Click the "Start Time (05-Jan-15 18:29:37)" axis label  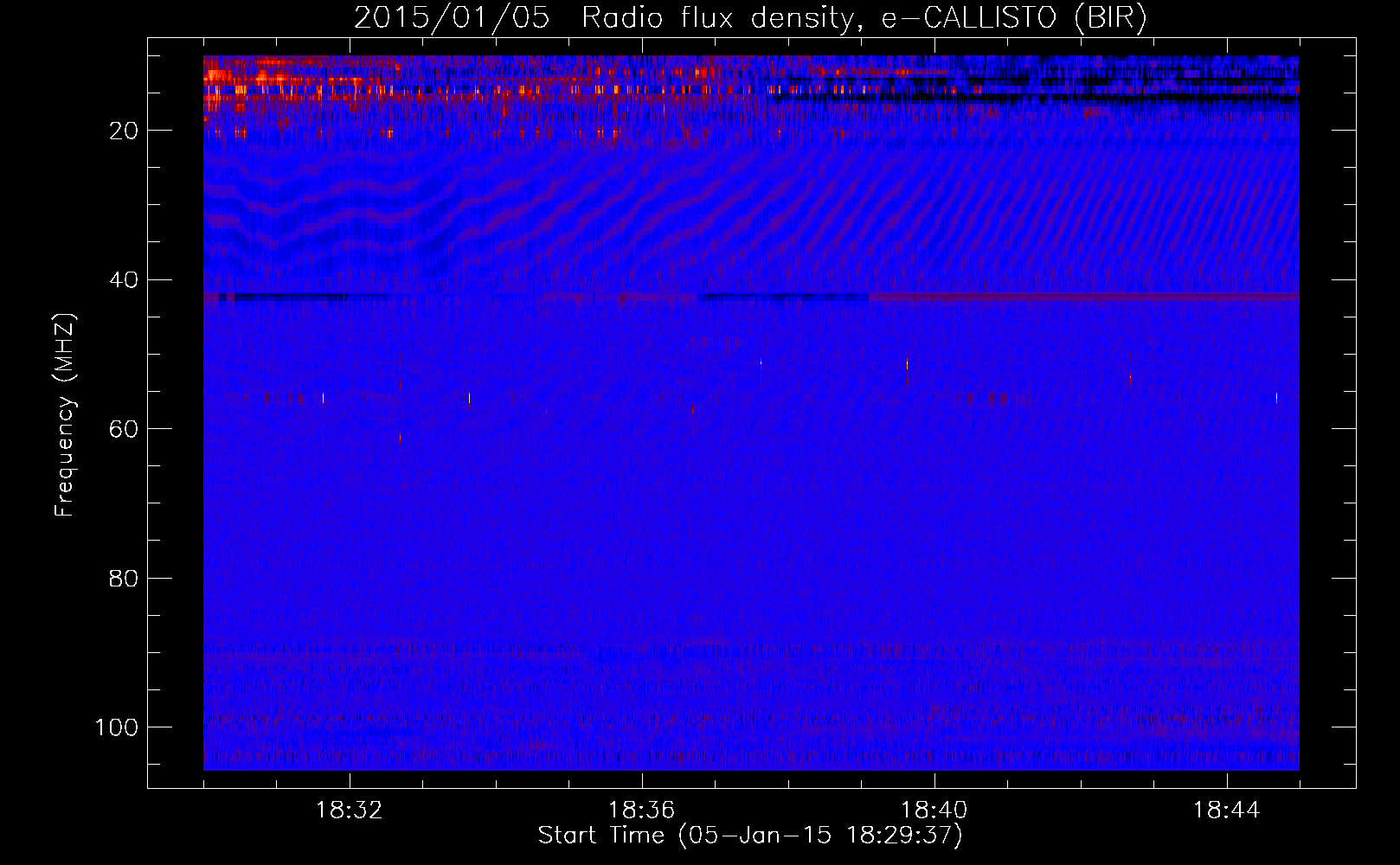click(750, 836)
